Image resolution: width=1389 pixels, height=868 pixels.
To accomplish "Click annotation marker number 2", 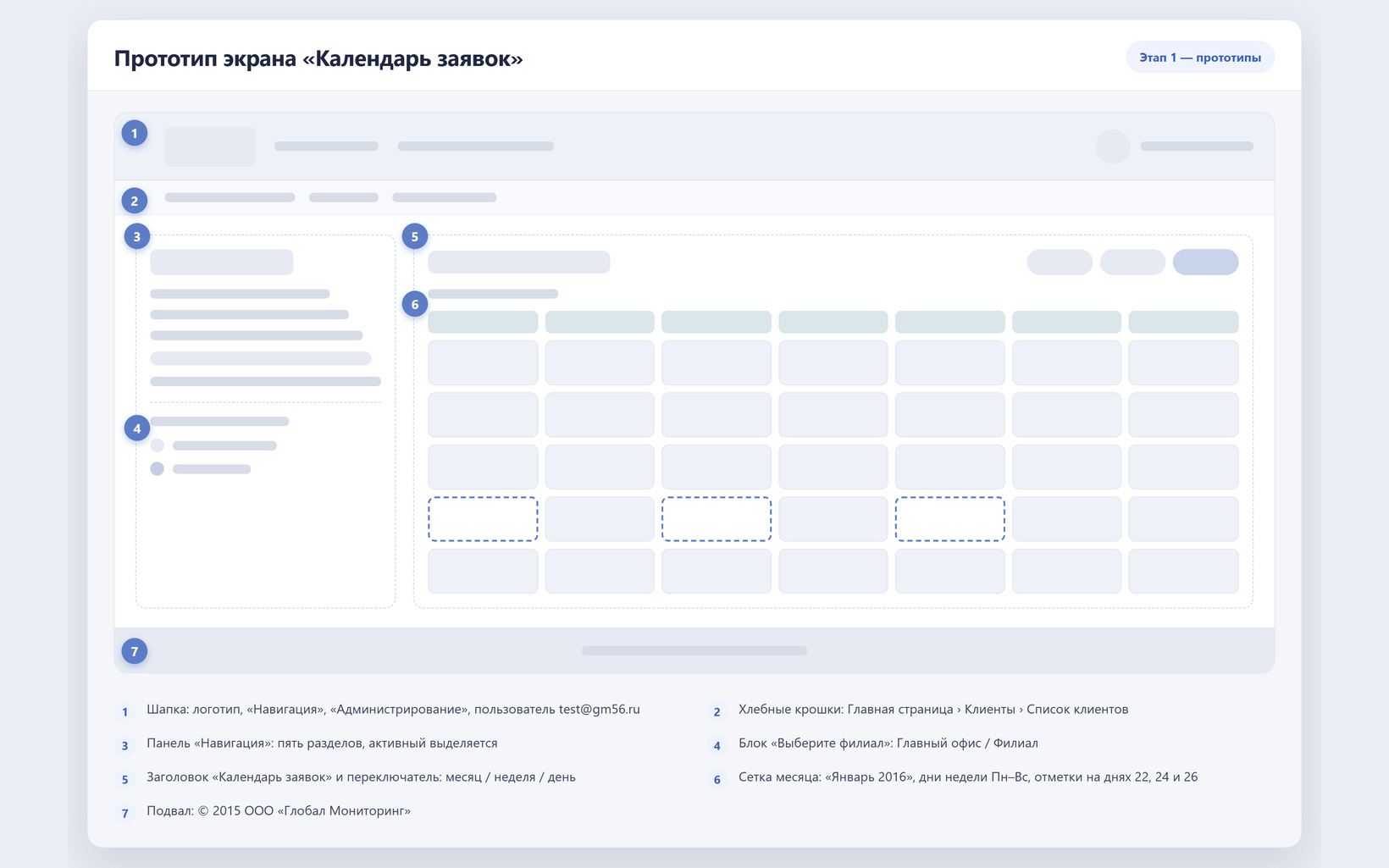I will pyautogui.click(x=135, y=201).
